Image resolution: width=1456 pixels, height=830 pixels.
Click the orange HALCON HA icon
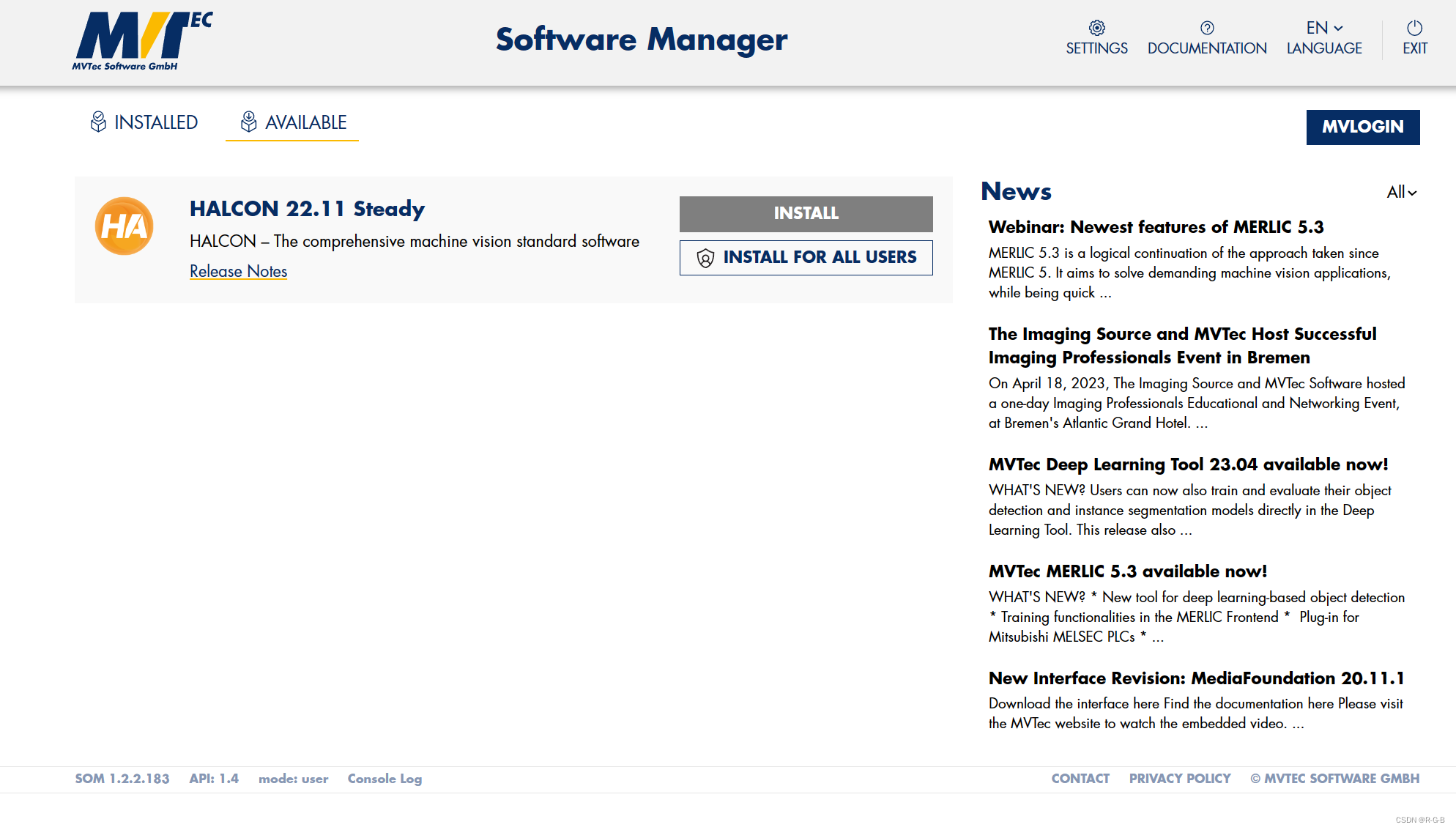click(x=125, y=226)
